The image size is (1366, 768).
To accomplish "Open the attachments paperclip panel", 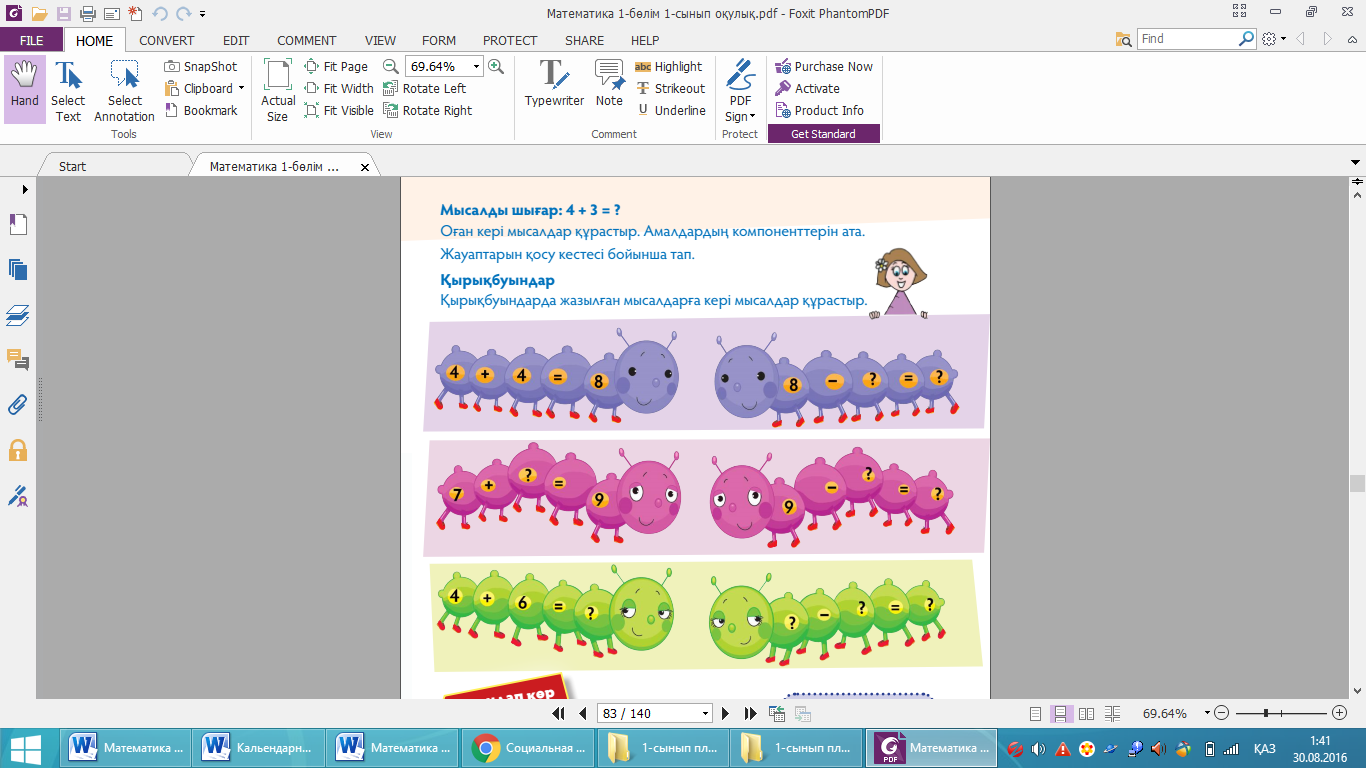I will tap(18, 405).
